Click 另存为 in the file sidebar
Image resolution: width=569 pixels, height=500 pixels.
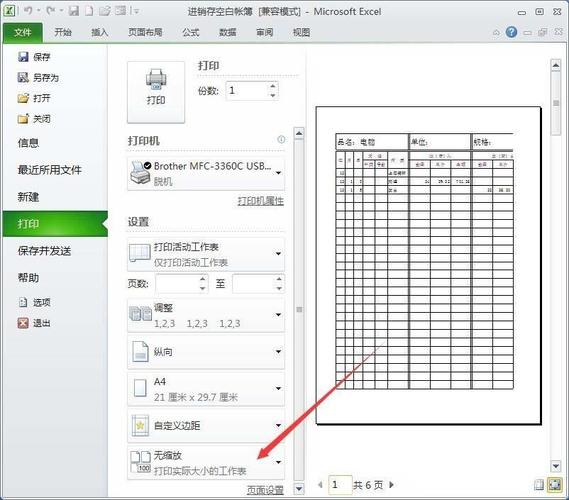(38, 77)
